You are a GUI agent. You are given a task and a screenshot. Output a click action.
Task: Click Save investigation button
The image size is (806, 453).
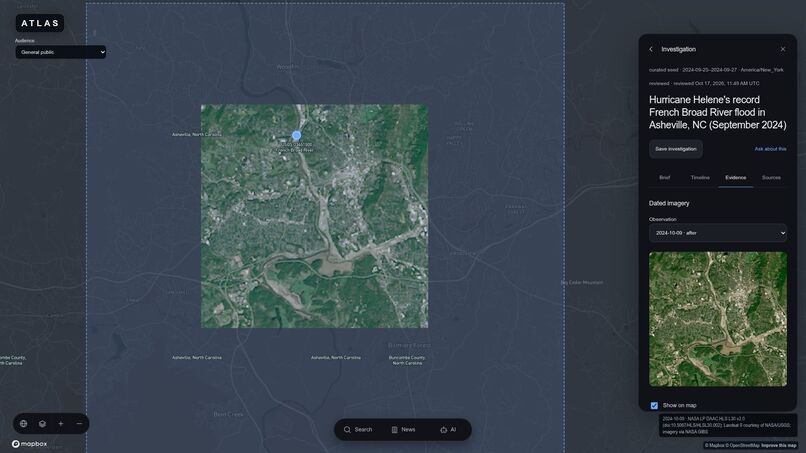675,149
